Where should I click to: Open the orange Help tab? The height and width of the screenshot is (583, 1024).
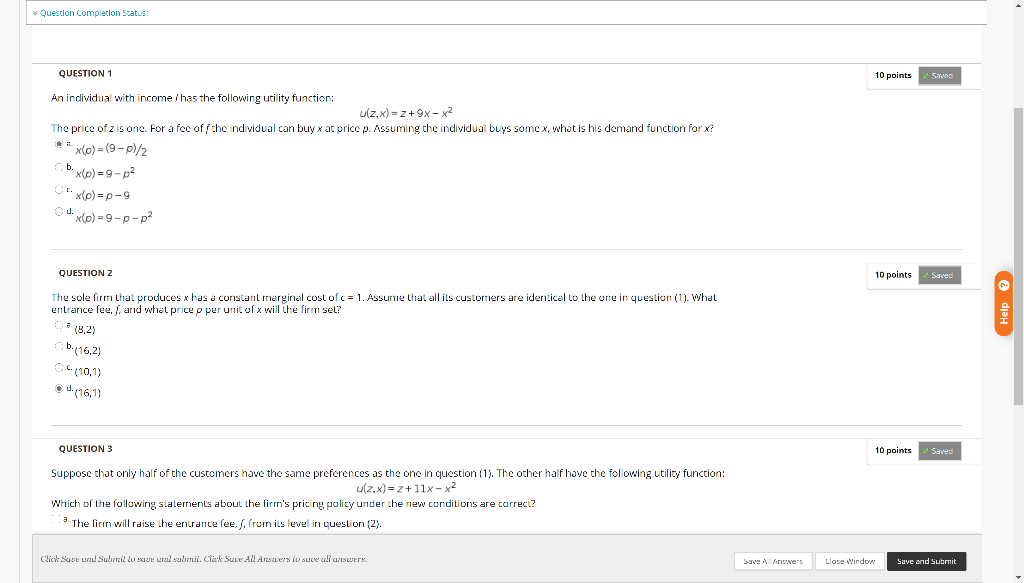(1004, 304)
